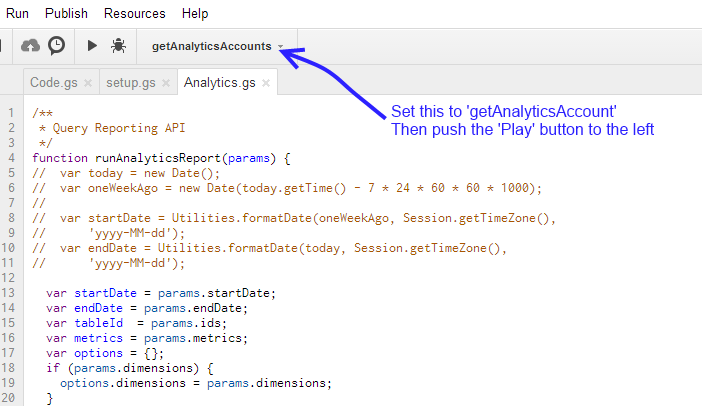Click the cloud upload deploy icon
The width and height of the screenshot is (702, 406).
click(x=30, y=46)
